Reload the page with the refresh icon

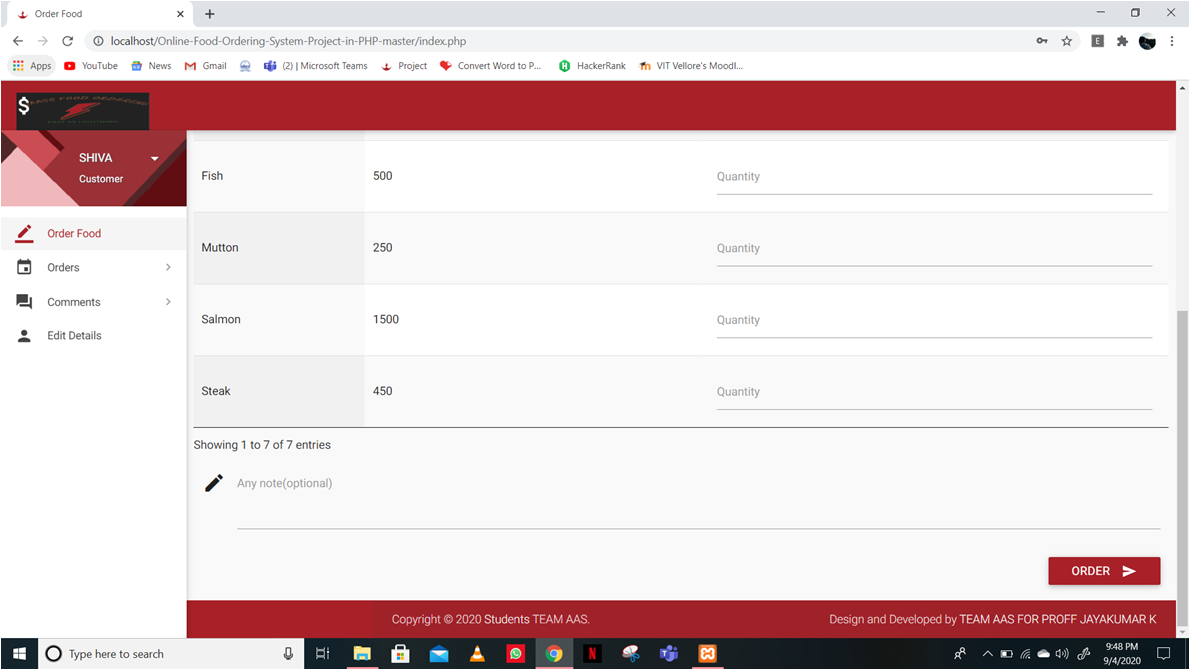click(67, 41)
